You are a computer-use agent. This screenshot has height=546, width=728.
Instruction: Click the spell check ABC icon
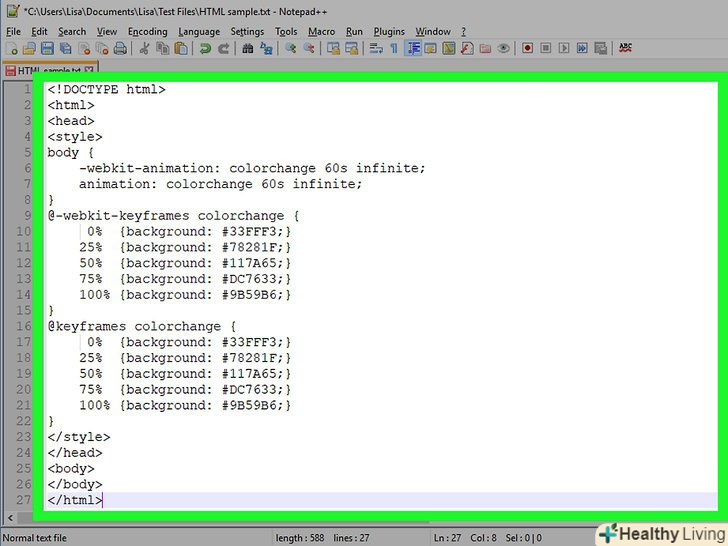point(626,48)
